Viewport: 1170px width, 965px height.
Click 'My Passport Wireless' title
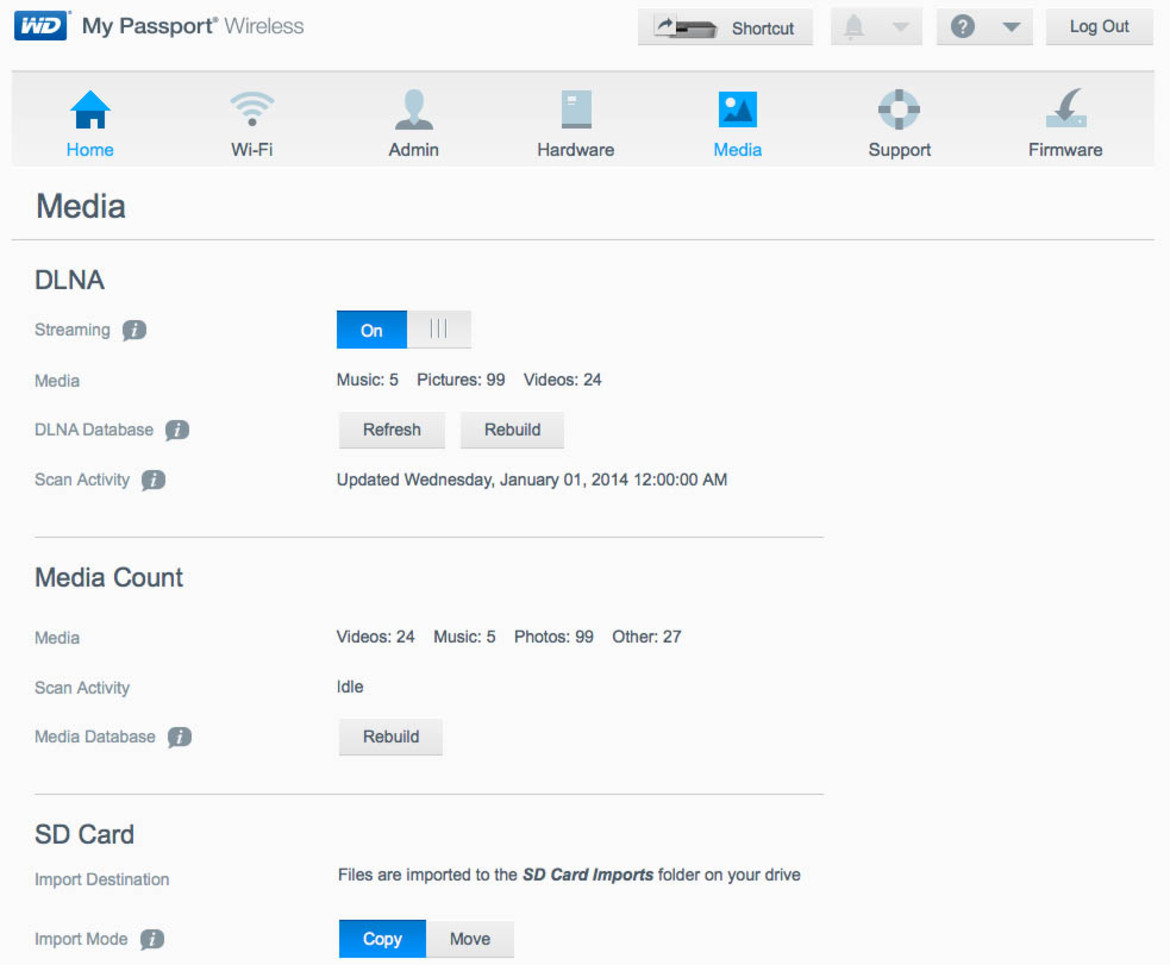[x=193, y=26]
